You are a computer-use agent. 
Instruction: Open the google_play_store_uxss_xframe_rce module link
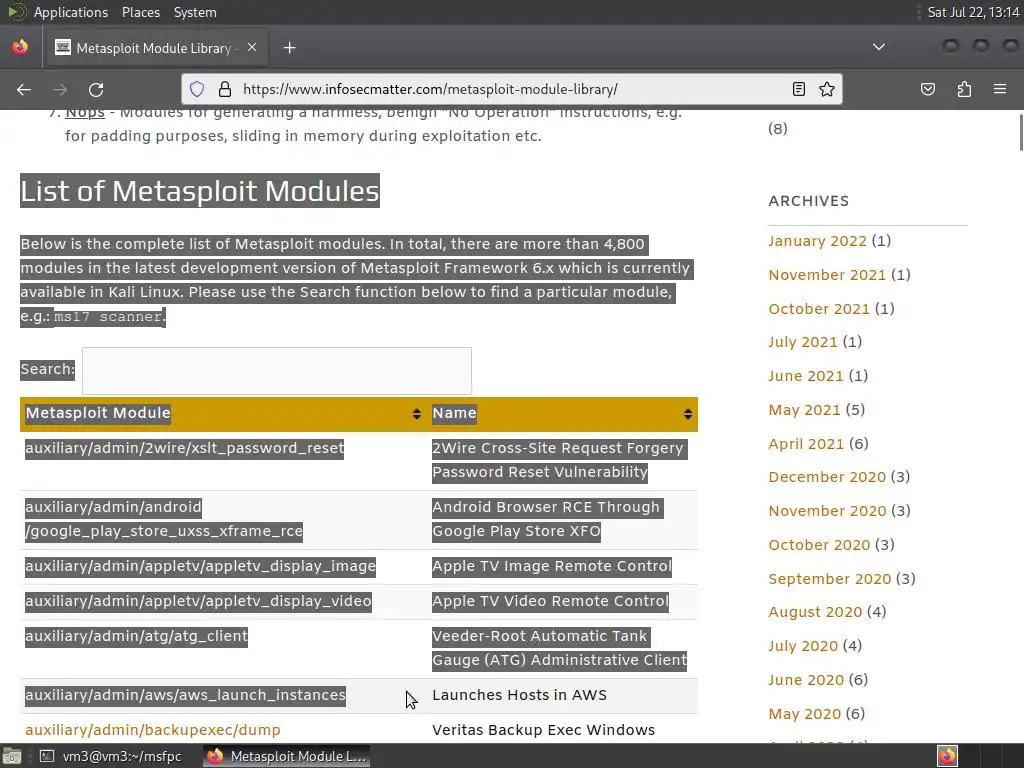[164, 519]
